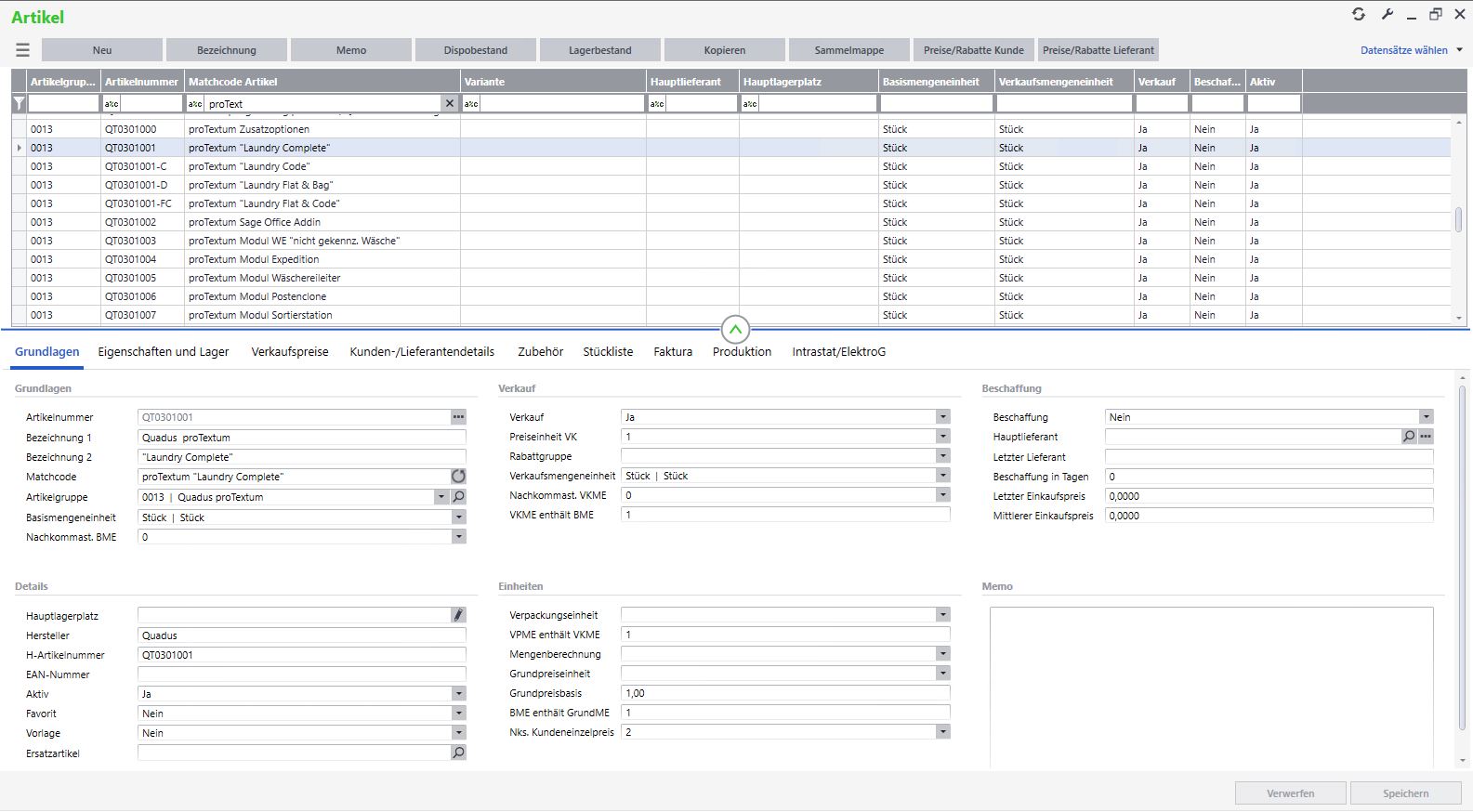Click the Dispobestand button
The width and height of the screenshot is (1473, 812).
point(476,50)
